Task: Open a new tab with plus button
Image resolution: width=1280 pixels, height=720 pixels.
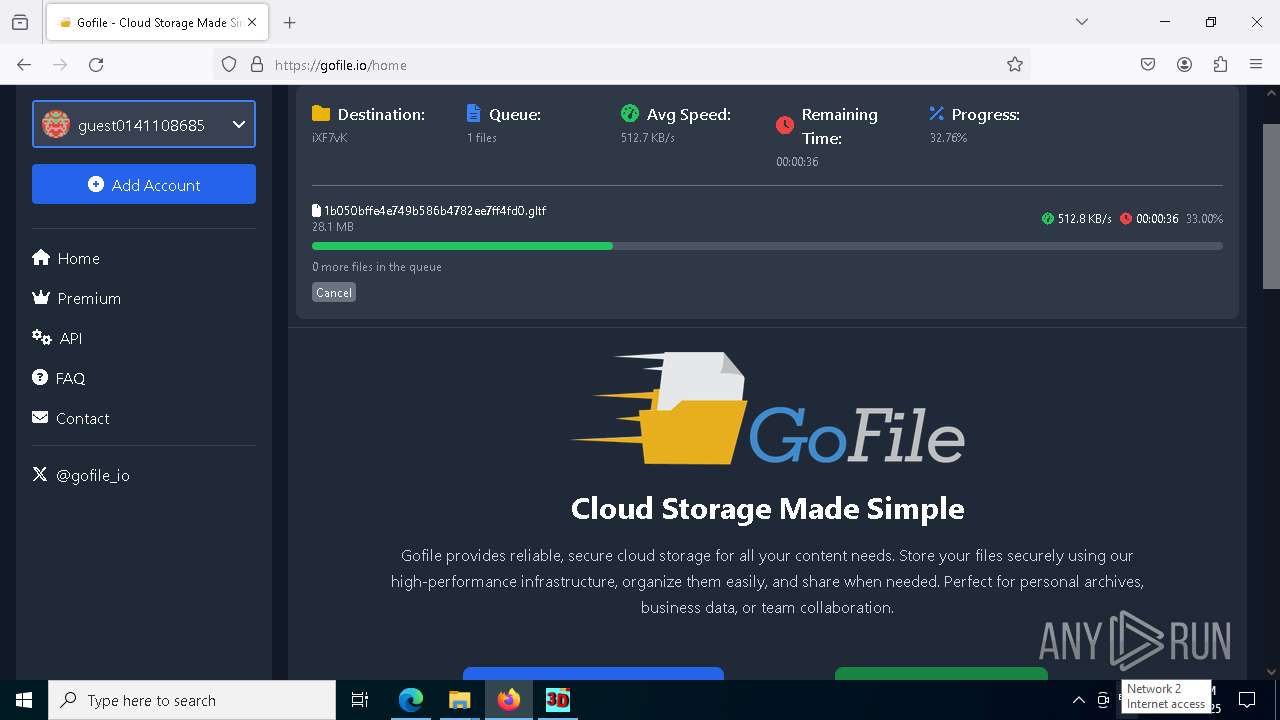Action: 290,22
